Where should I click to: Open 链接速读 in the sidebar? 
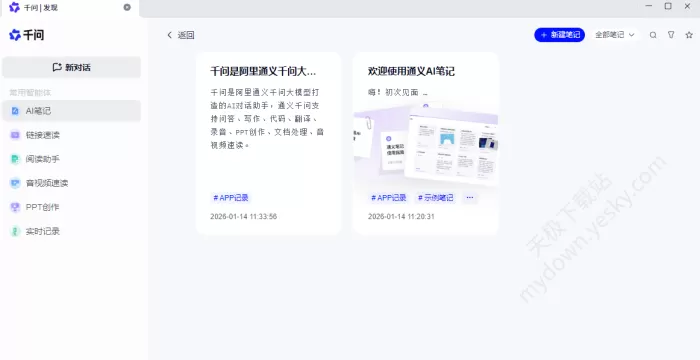(71, 135)
